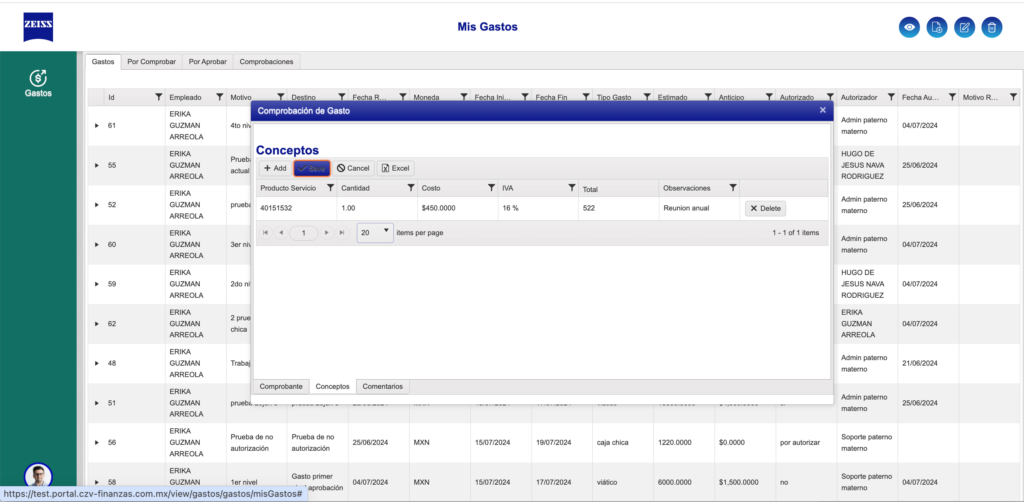Click the Add button in Conceptos

coord(275,168)
